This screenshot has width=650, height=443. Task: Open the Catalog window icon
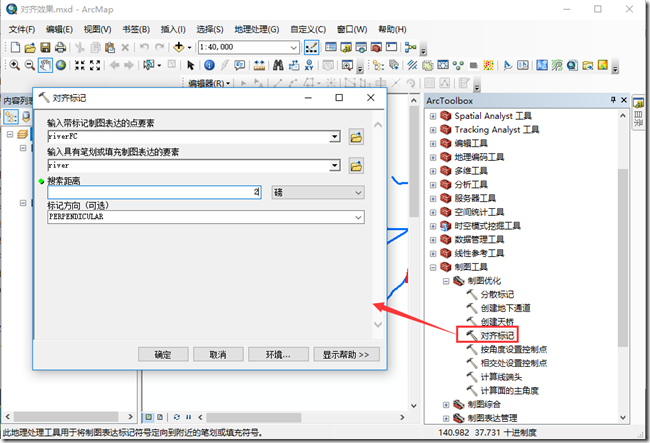[x=346, y=47]
